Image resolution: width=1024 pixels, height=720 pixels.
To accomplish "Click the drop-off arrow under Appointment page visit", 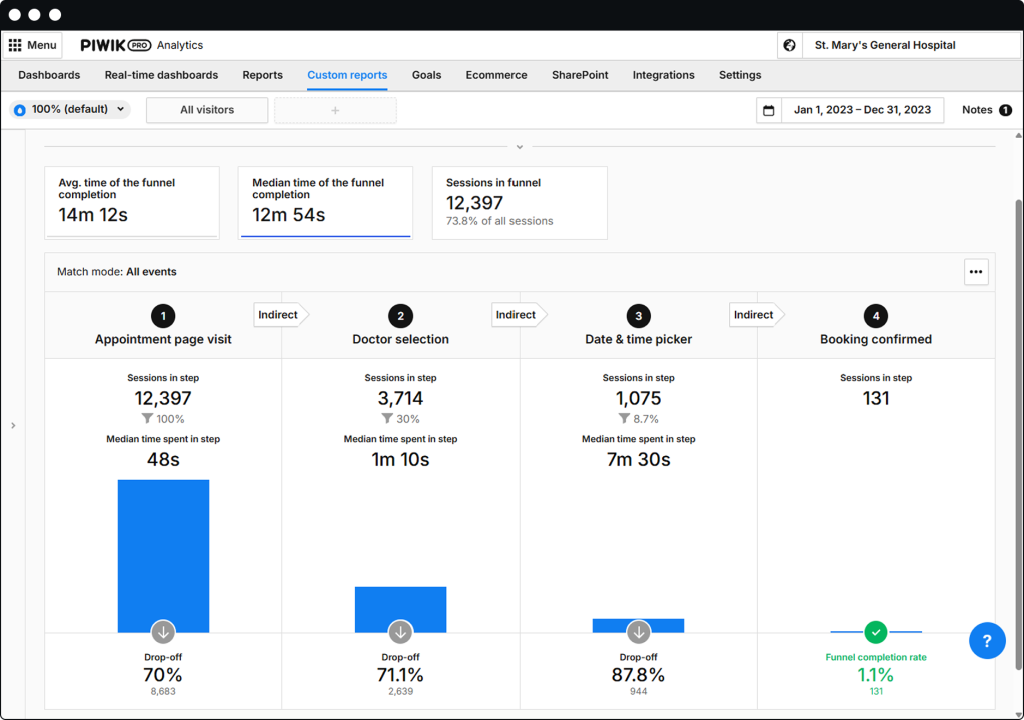I will coord(163,632).
